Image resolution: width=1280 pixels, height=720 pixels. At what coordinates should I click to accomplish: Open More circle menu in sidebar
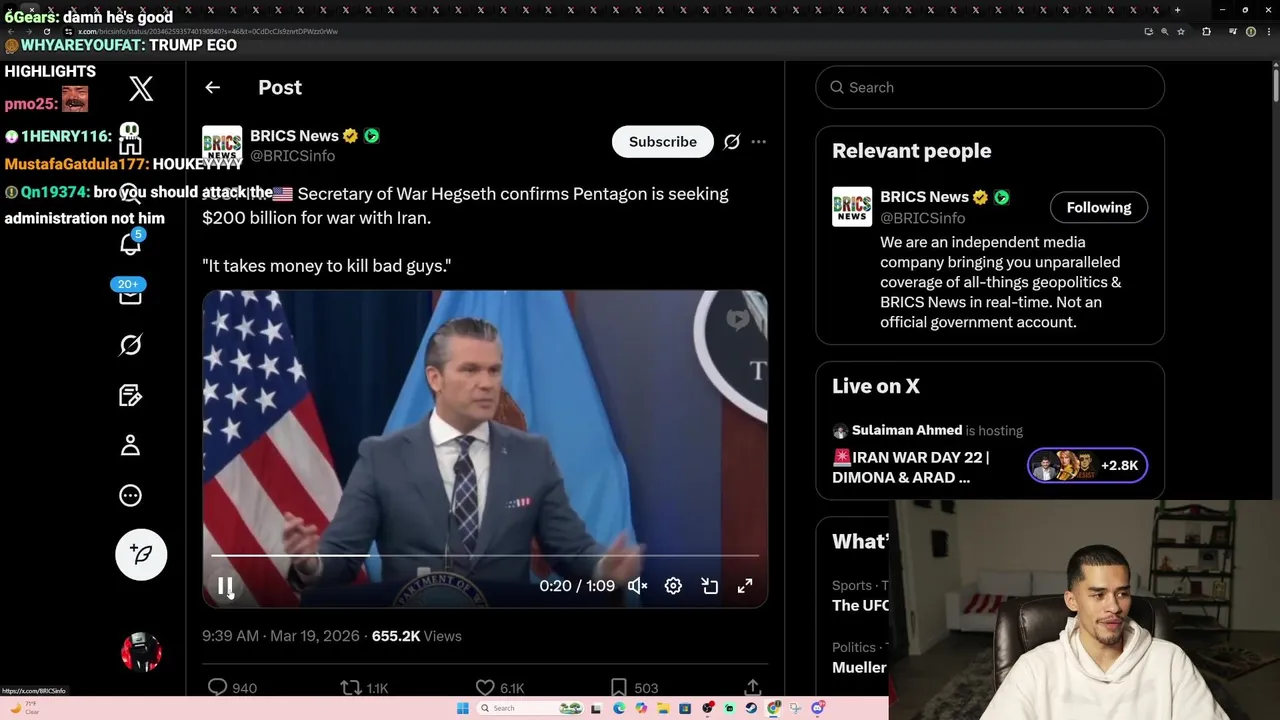click(x=130, y=495)
